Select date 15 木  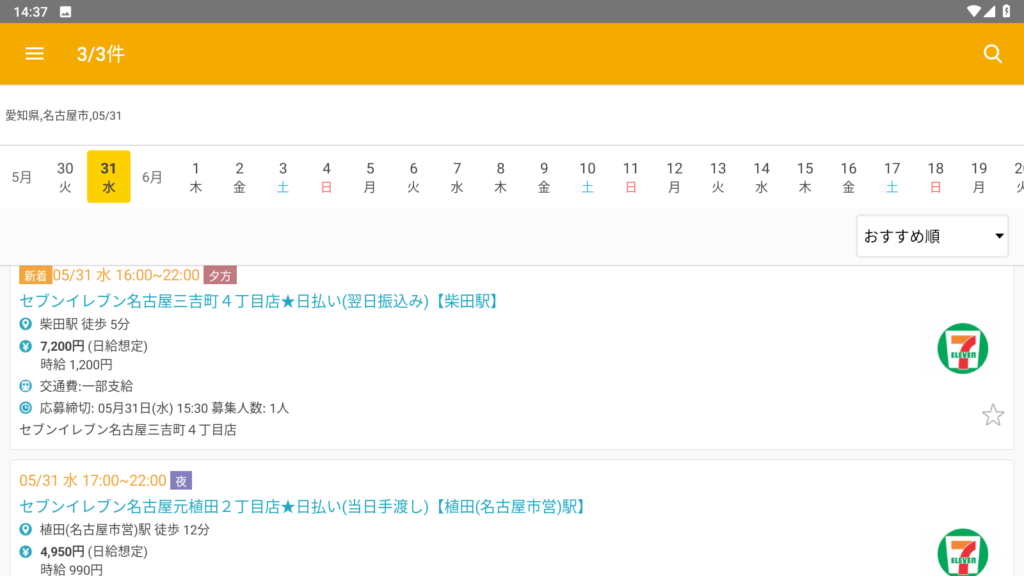coord(805,177)
